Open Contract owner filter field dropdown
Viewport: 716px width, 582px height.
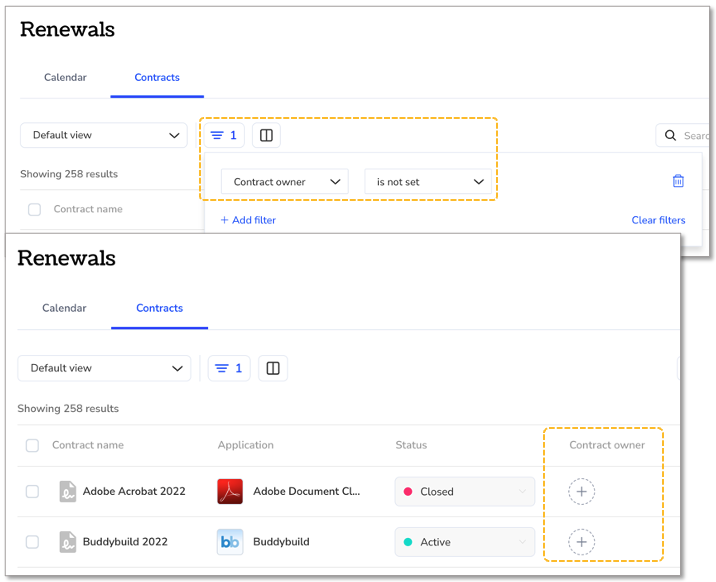tap(284, 182)
